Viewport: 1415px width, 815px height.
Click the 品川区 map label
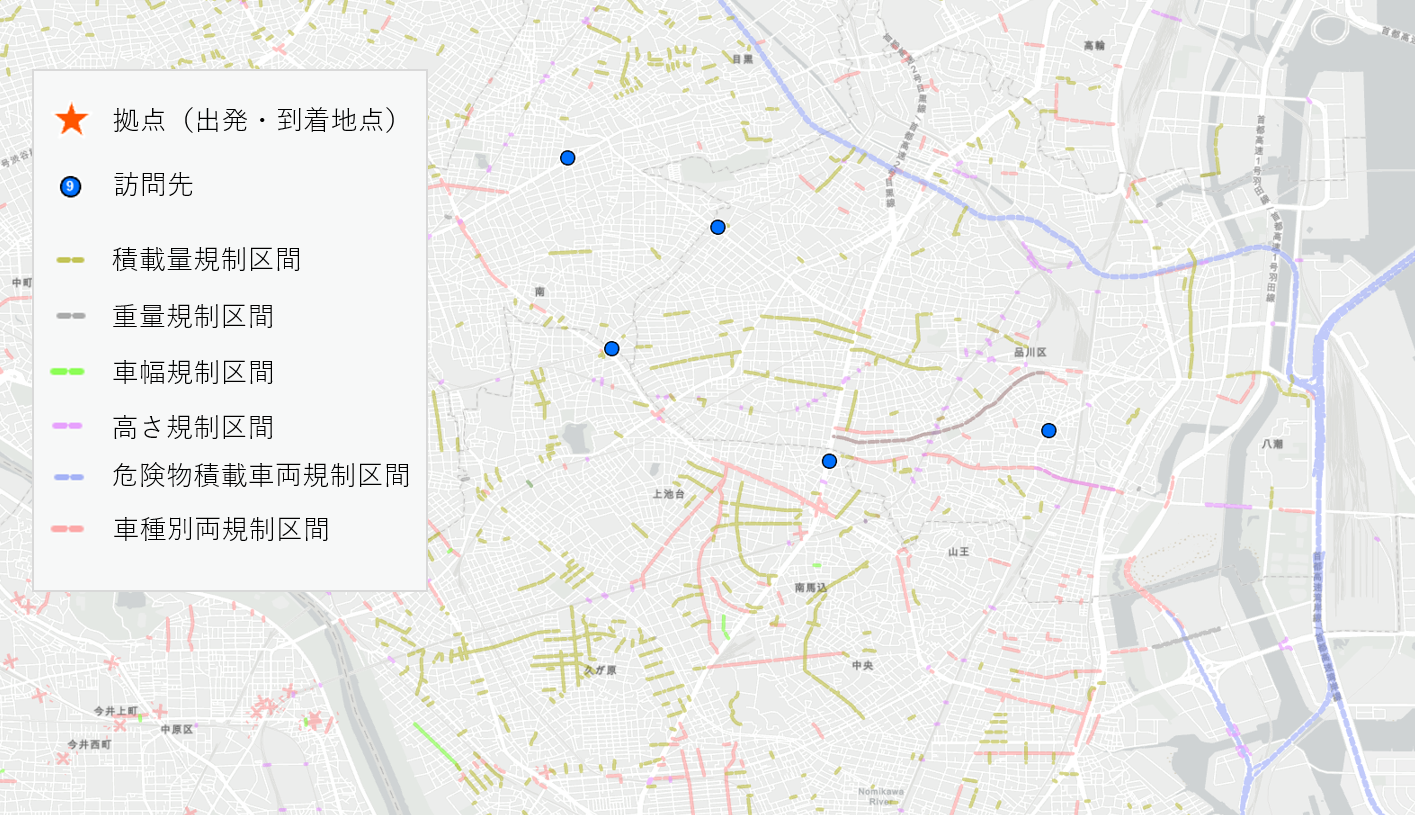[1029, 352]
